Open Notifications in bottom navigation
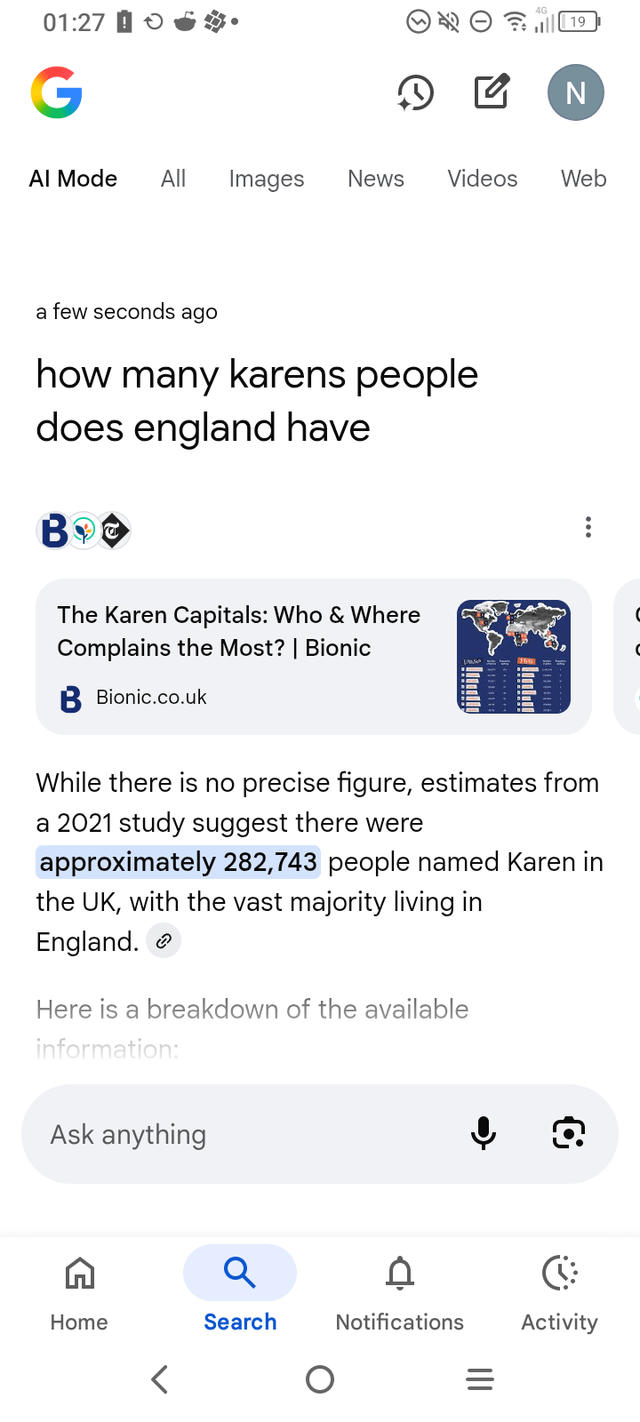 [x=400, y=1293]
